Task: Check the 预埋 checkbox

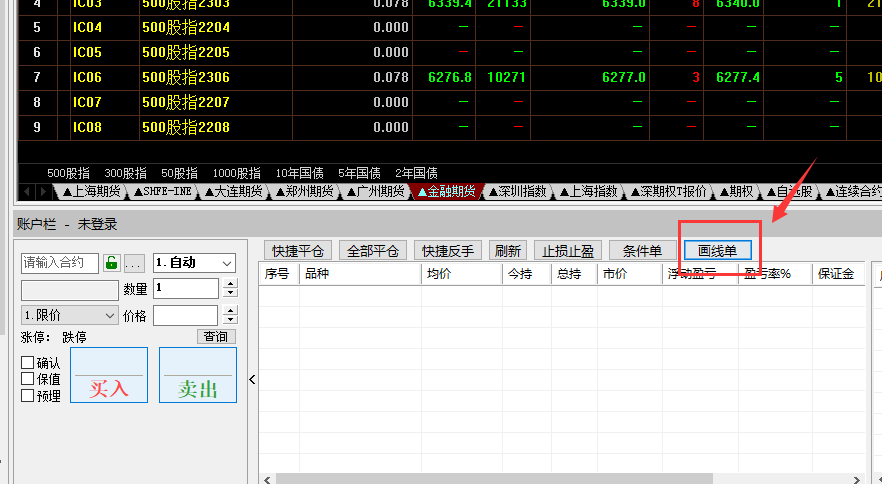Action: pos(28,395)
